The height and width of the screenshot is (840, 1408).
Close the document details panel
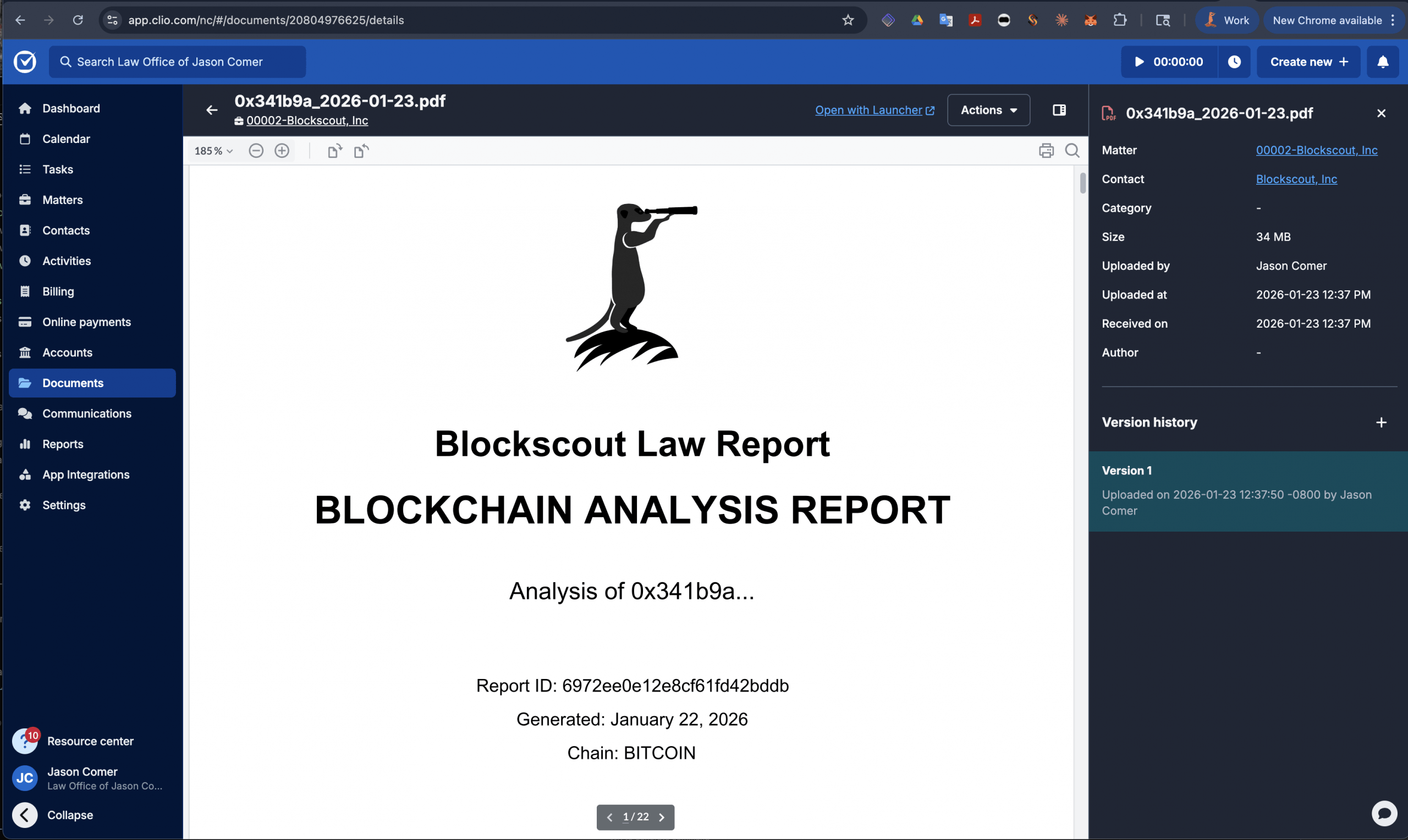coord(1381,113)
